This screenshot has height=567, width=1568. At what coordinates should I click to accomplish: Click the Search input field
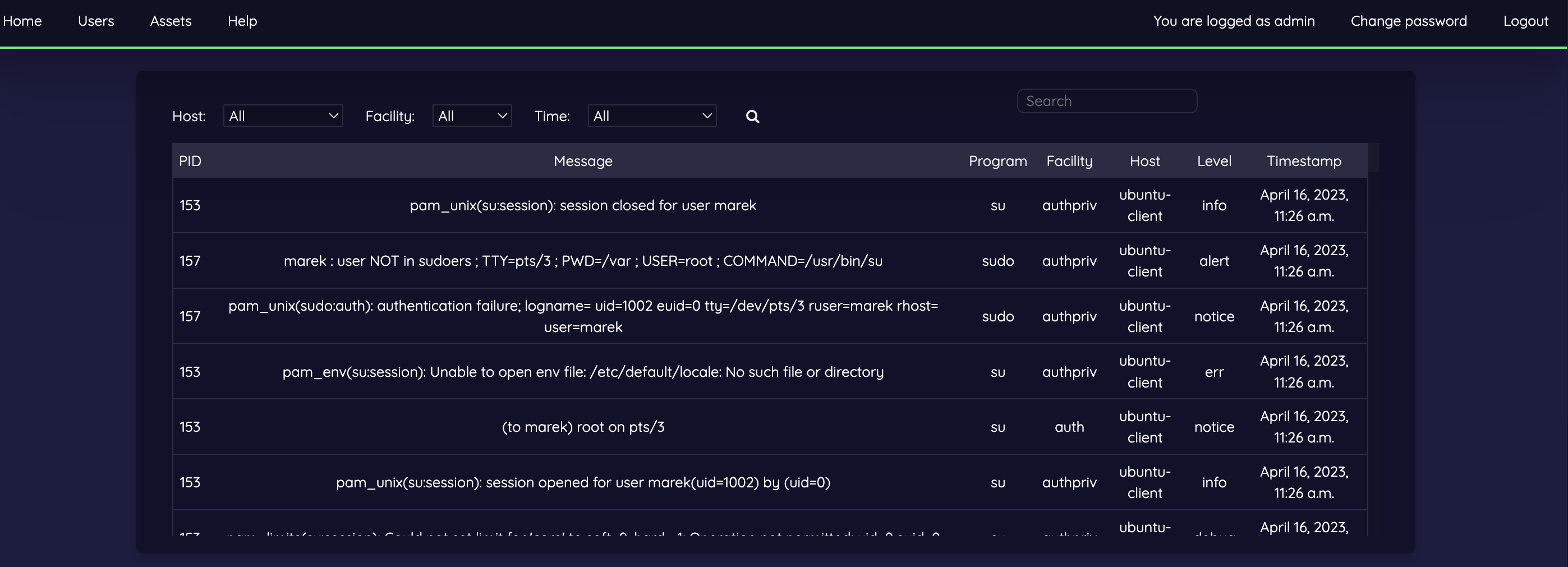(x=1107, y=100)
